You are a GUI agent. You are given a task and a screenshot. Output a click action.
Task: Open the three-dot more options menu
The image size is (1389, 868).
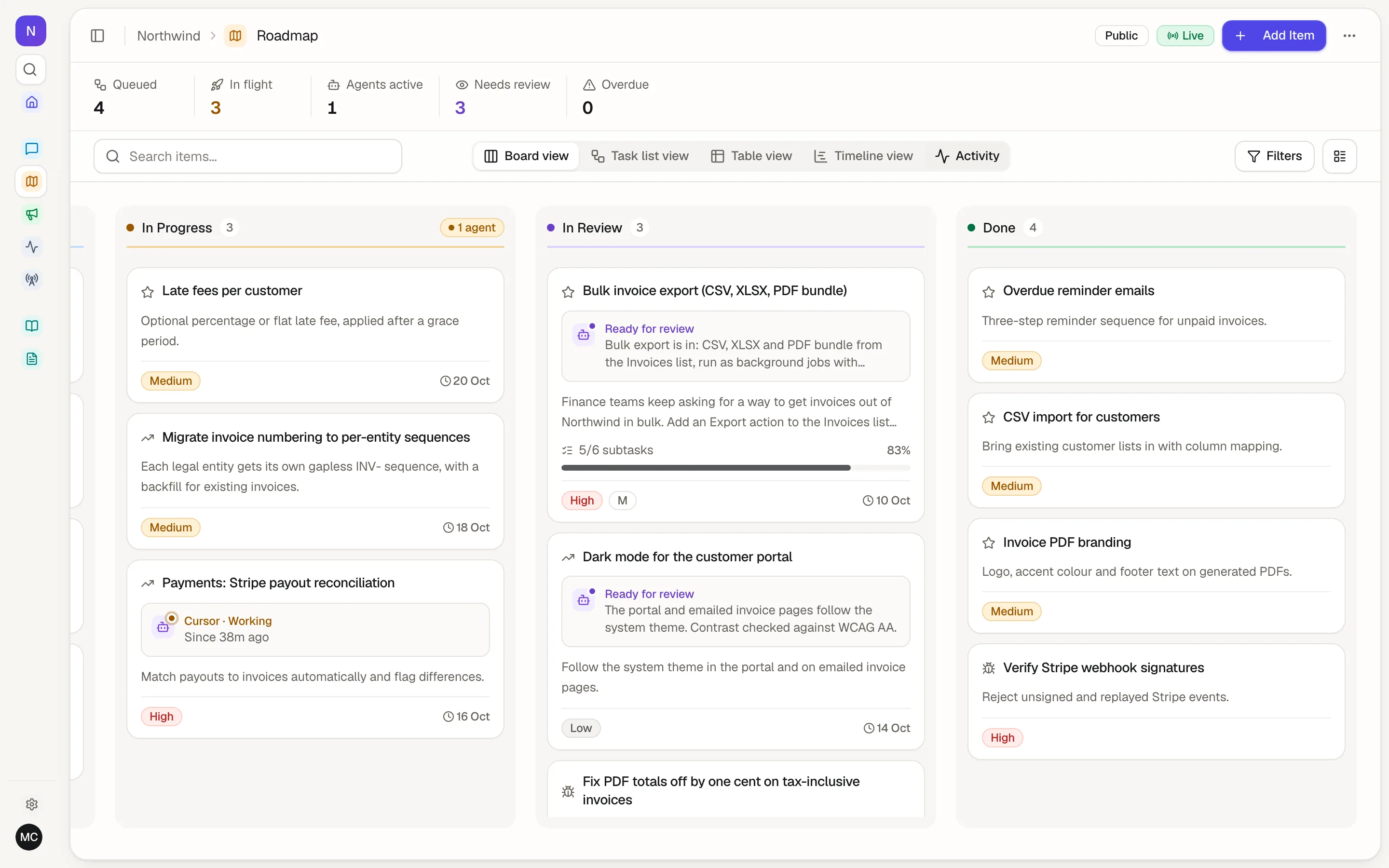coord(1349,36)
